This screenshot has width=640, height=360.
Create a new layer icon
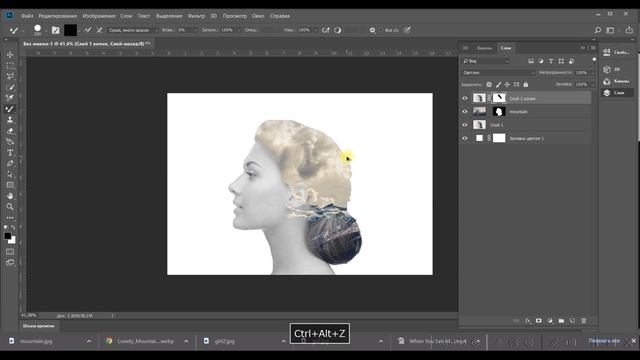(572, 321)
